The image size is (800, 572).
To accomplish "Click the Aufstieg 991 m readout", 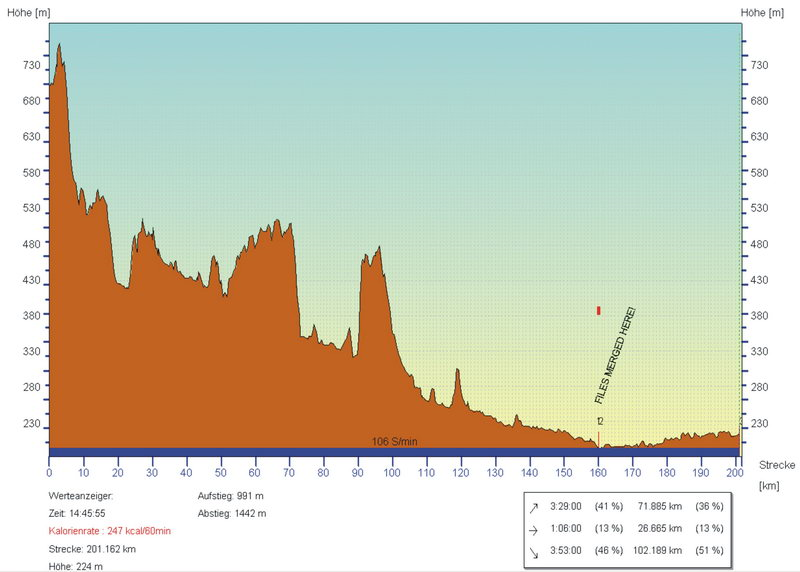I will click(x=232, y=495).
